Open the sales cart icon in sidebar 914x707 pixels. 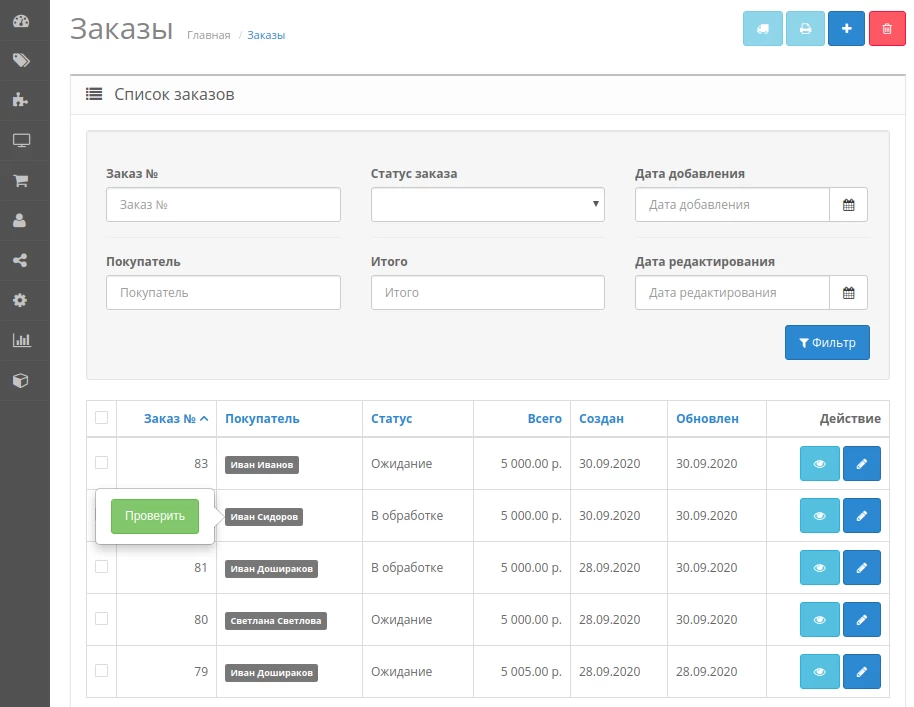pyautogui.click(x=21, y=181)
